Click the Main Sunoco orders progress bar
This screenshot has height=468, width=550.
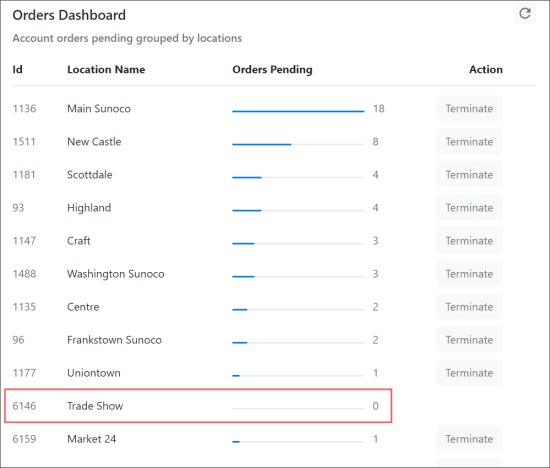coord(298,111)
